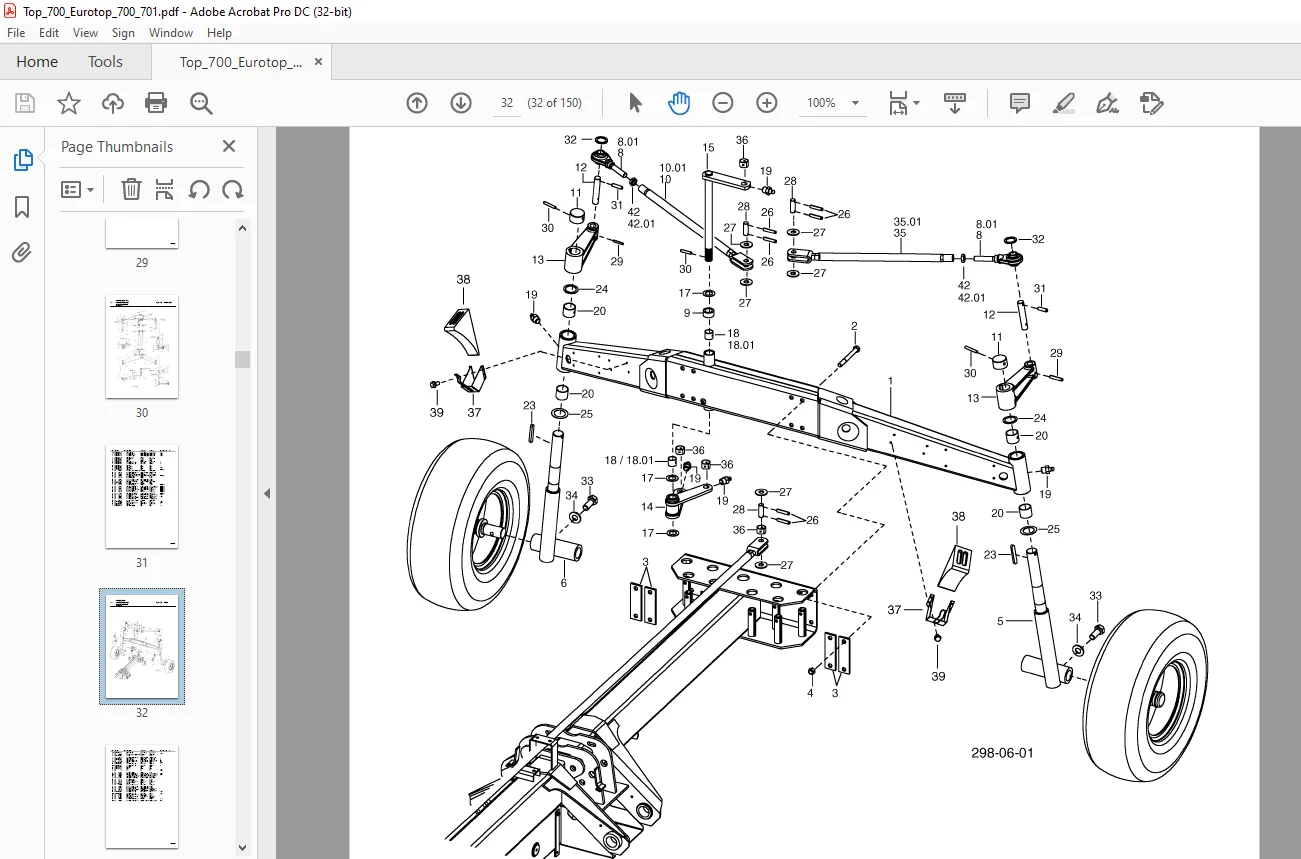This screenshot has height=859, width=1301.
Task: Click the Page Thumbnails panel title
Action: (117, 147)
